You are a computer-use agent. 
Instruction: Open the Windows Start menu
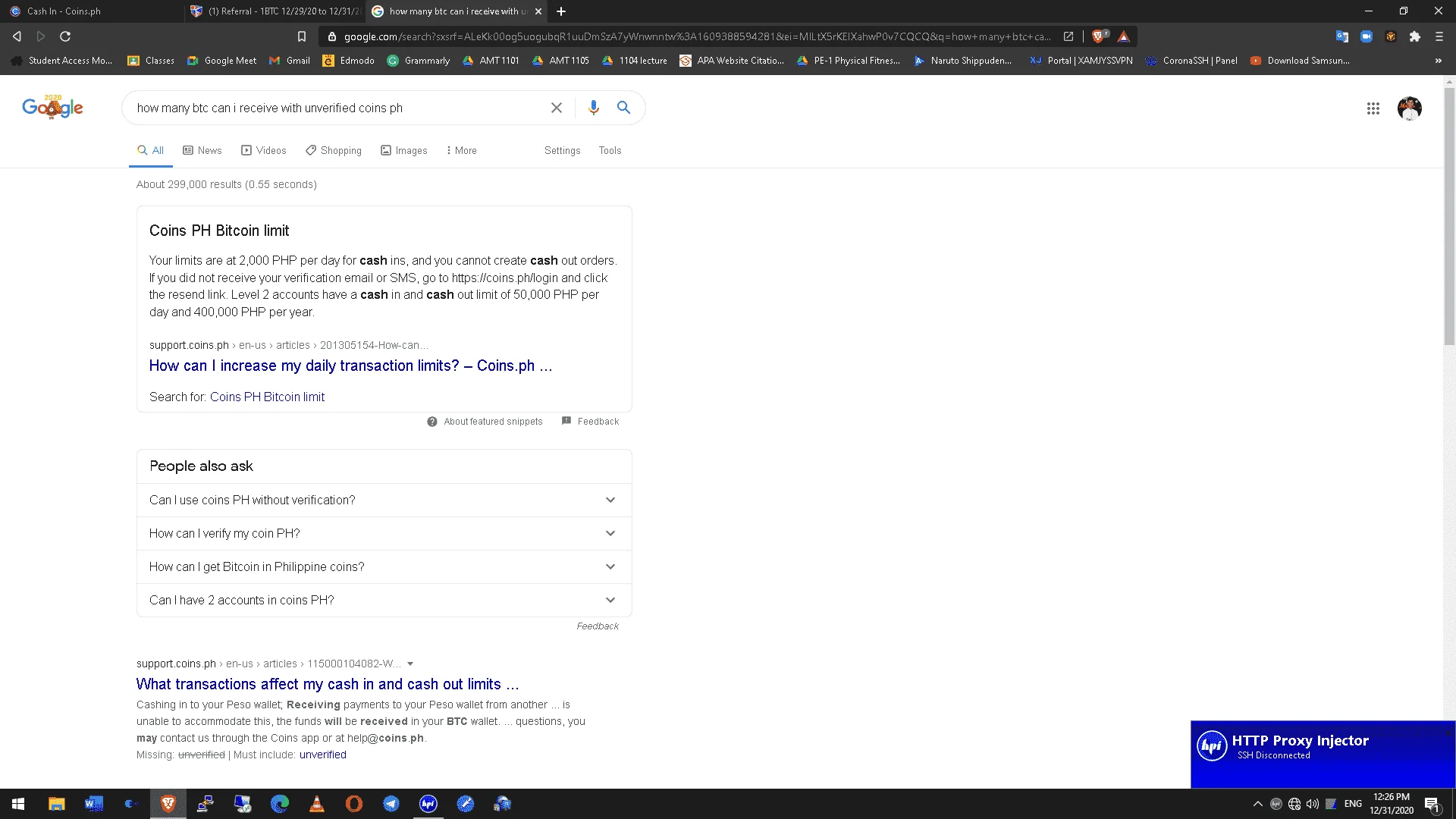coord(18,804)
